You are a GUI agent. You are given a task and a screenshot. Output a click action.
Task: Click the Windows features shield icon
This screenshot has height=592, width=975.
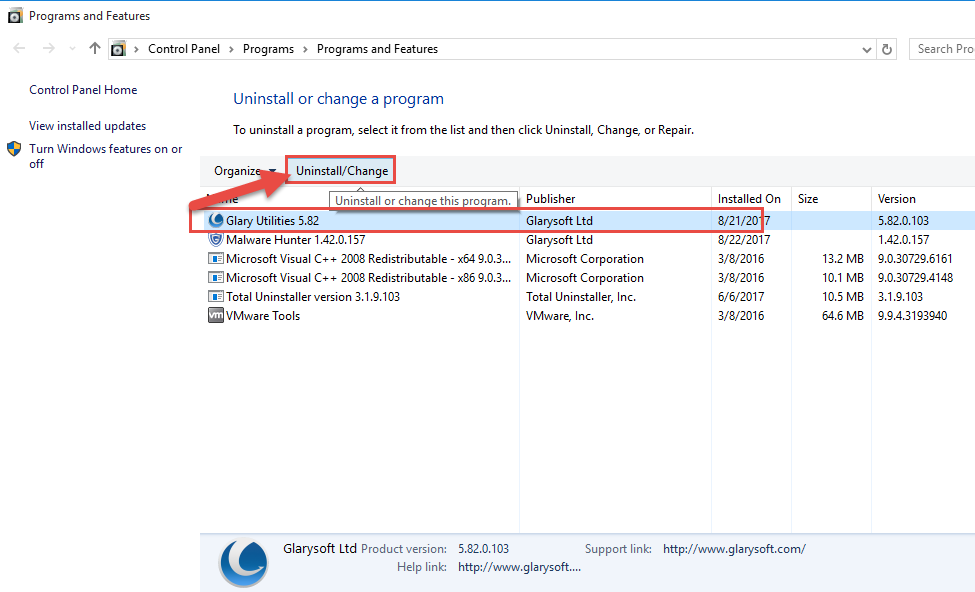[x=14, y=149]
